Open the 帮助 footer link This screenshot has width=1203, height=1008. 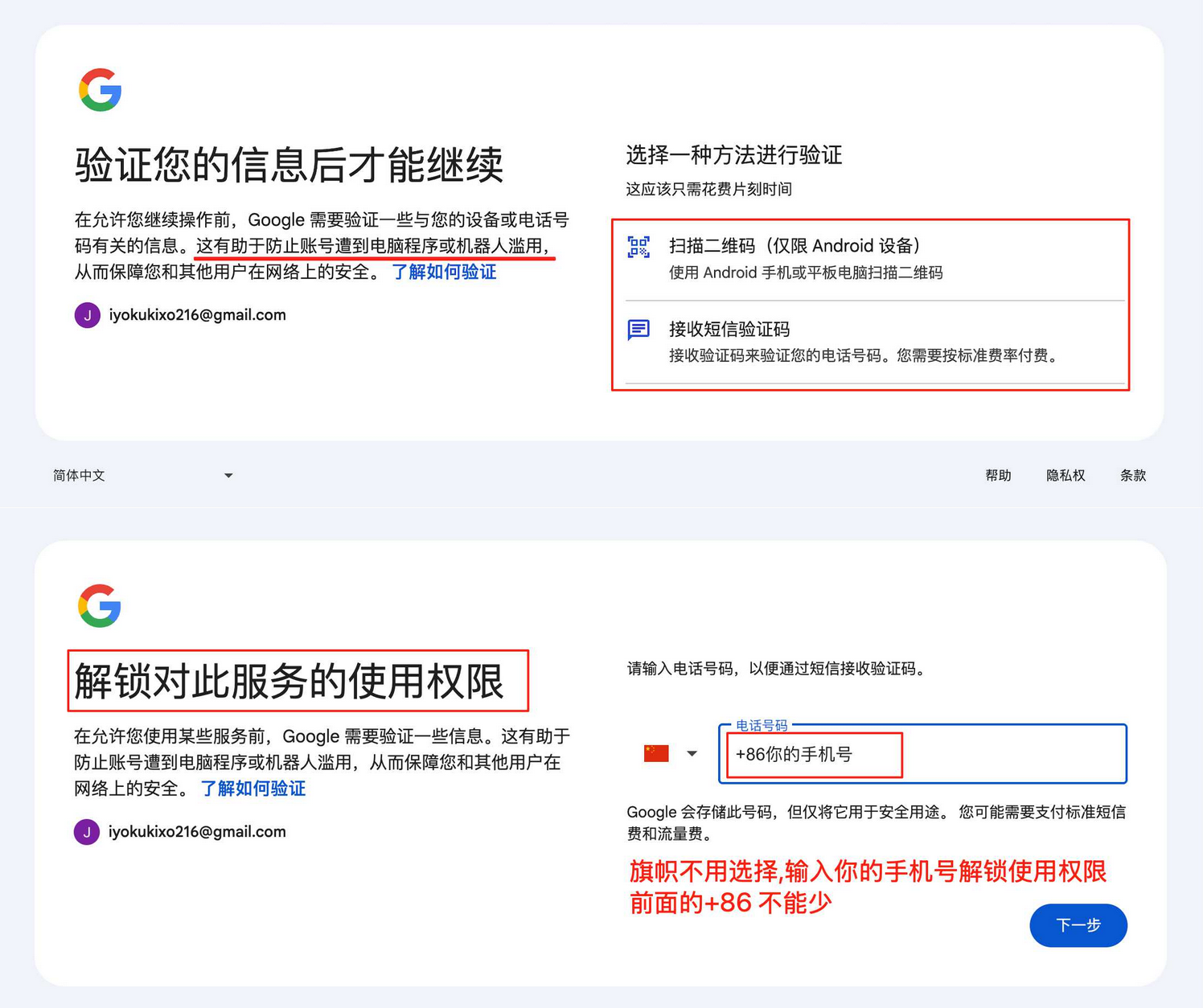point(998,476)
